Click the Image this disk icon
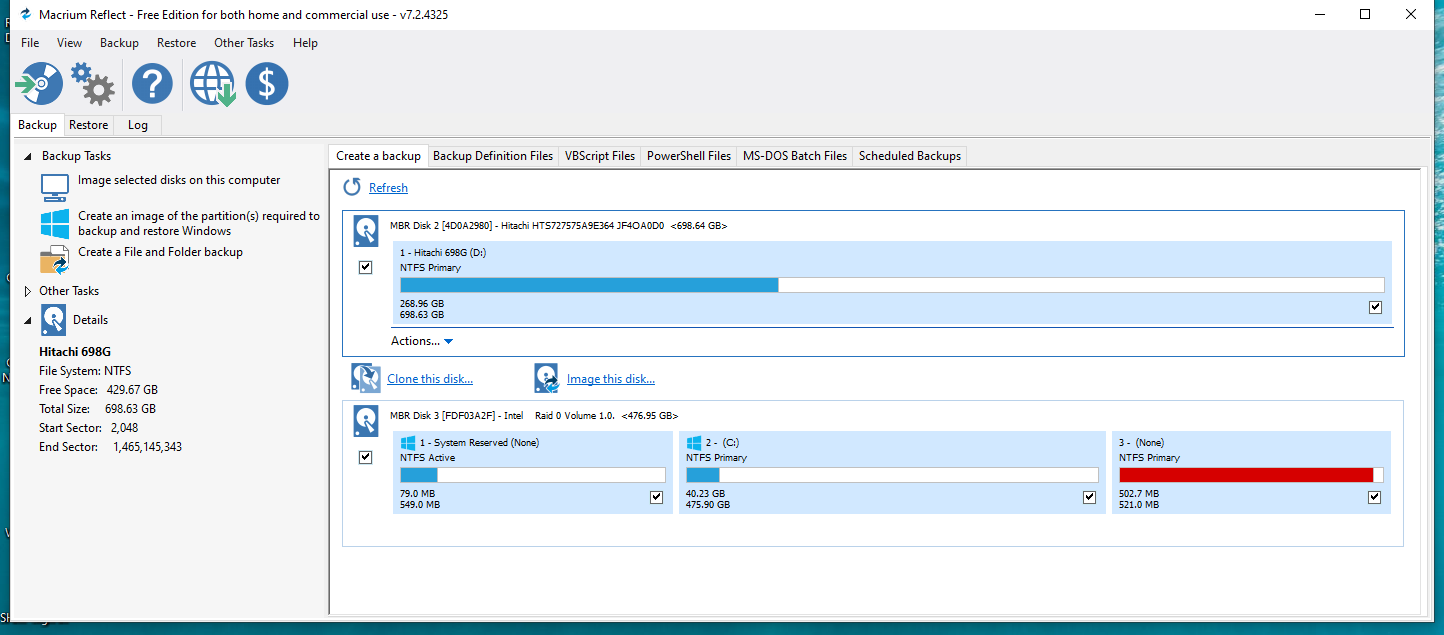Viewport: 1444px width, 635px height. [x=547, y=378]
